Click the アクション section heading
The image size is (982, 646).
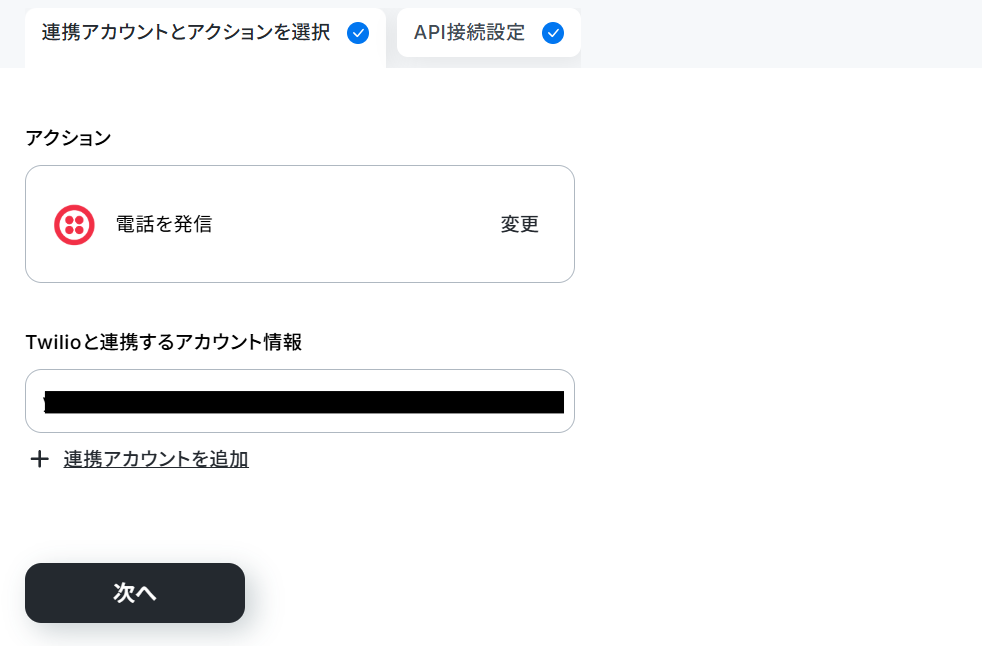(68, 138)
